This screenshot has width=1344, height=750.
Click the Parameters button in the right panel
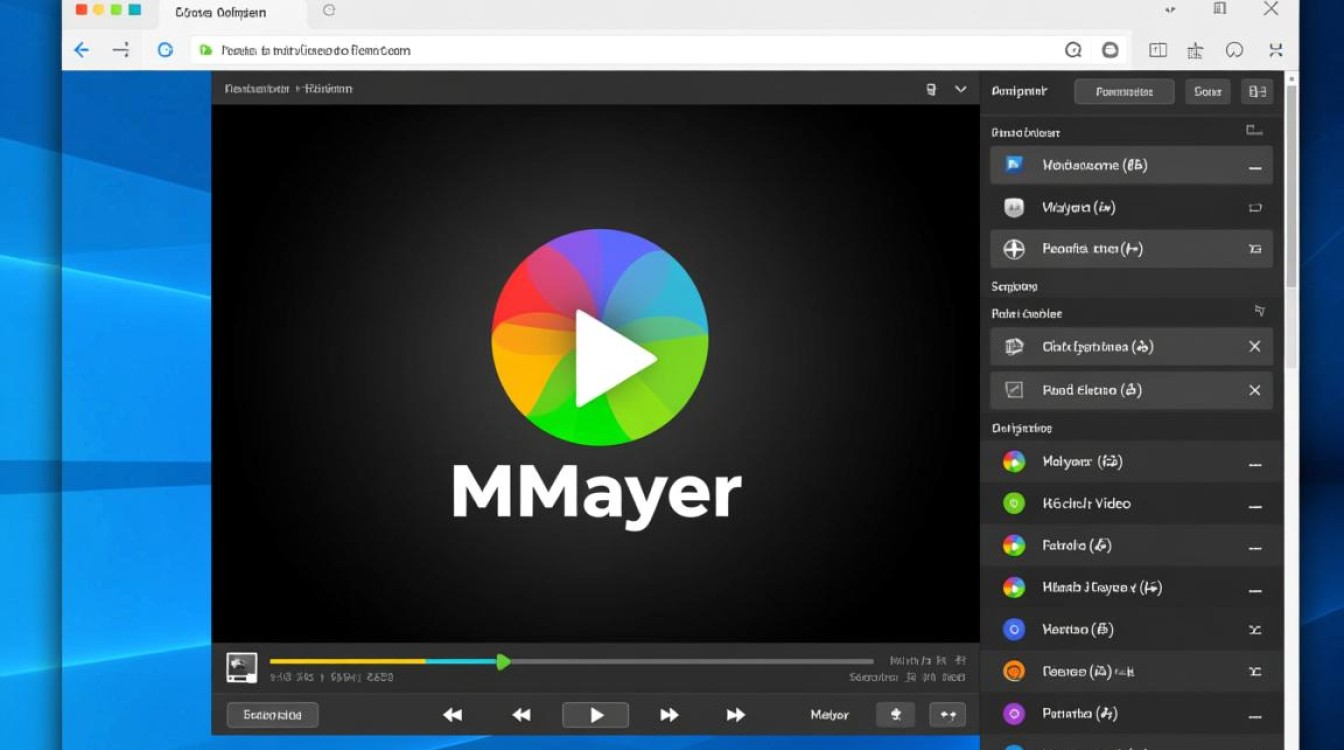pyautogui.click(x=1124, y=91)
